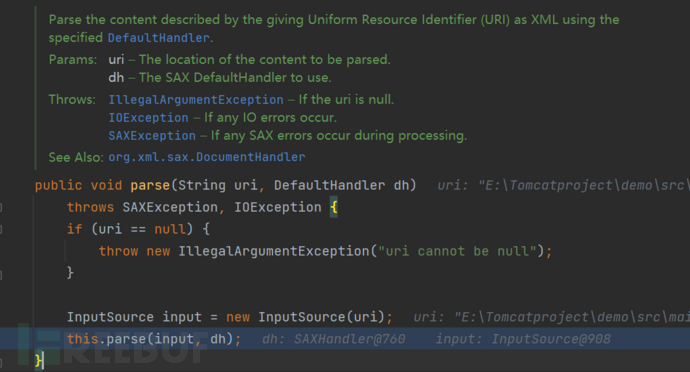Click the this.parse(input, dh) call
Image resolution: width=690 pixels, height=372 pixels.
(150, 339)
